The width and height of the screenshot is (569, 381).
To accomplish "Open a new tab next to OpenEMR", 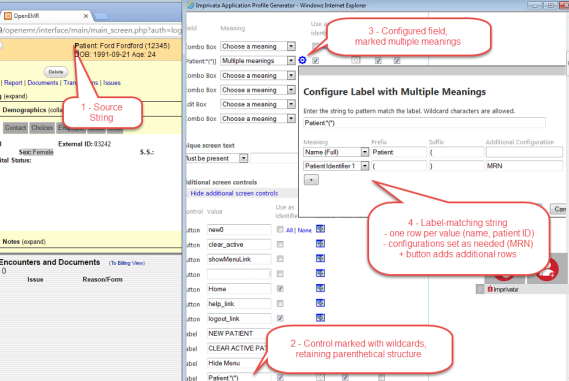I will coord(101,16).
